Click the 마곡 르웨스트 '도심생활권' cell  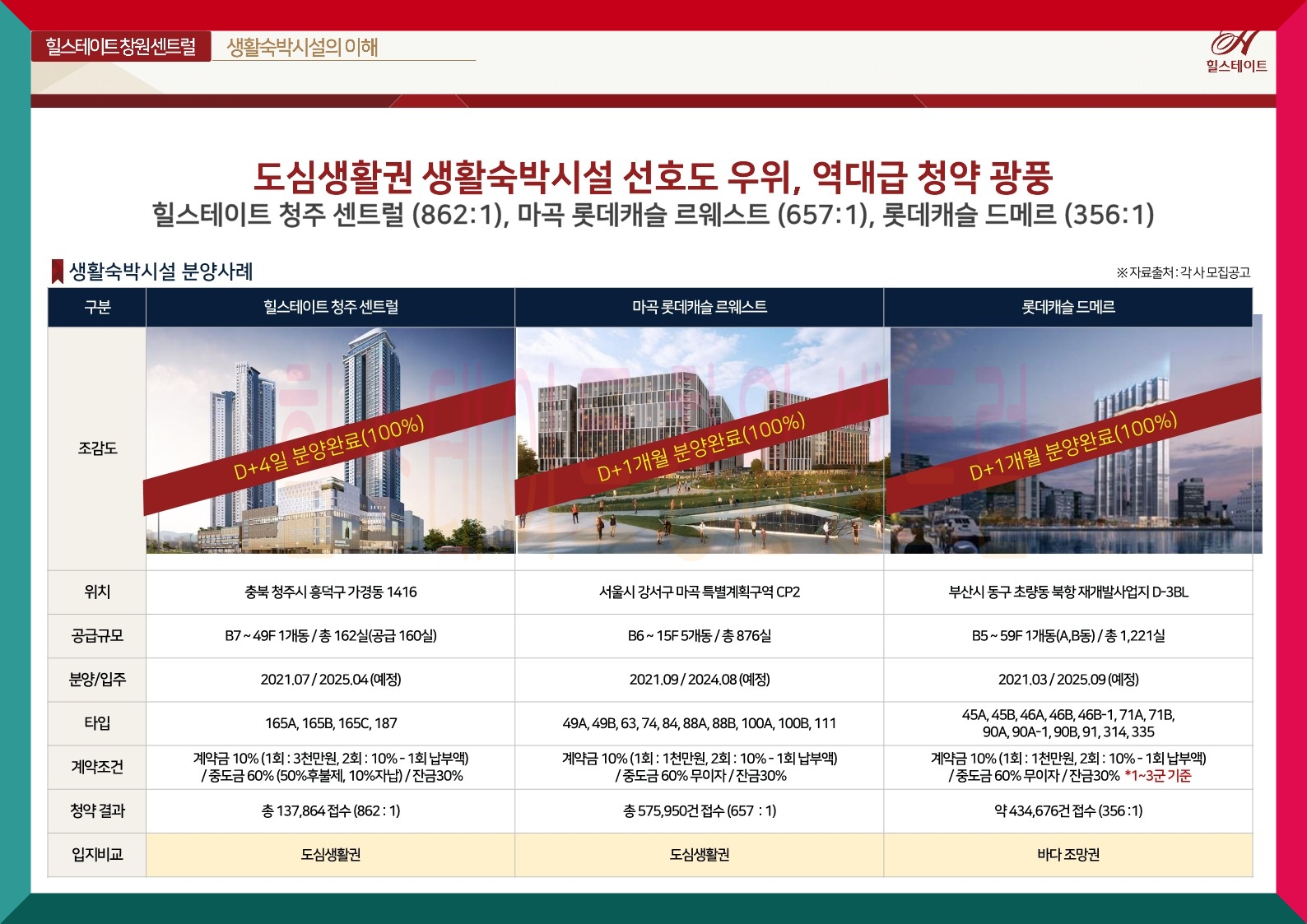[700, 855]
